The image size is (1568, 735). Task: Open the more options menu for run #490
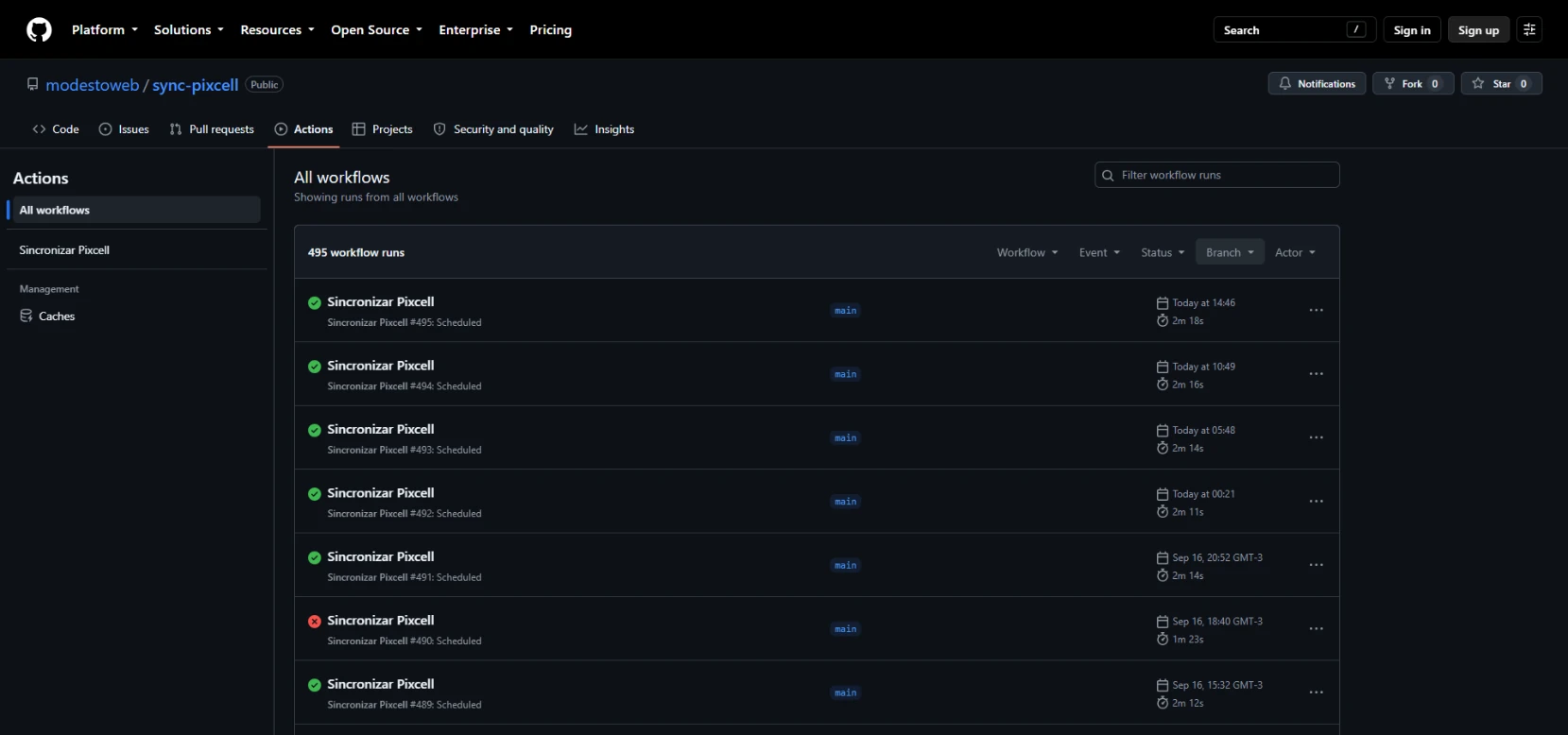(x=1316, y=629)
